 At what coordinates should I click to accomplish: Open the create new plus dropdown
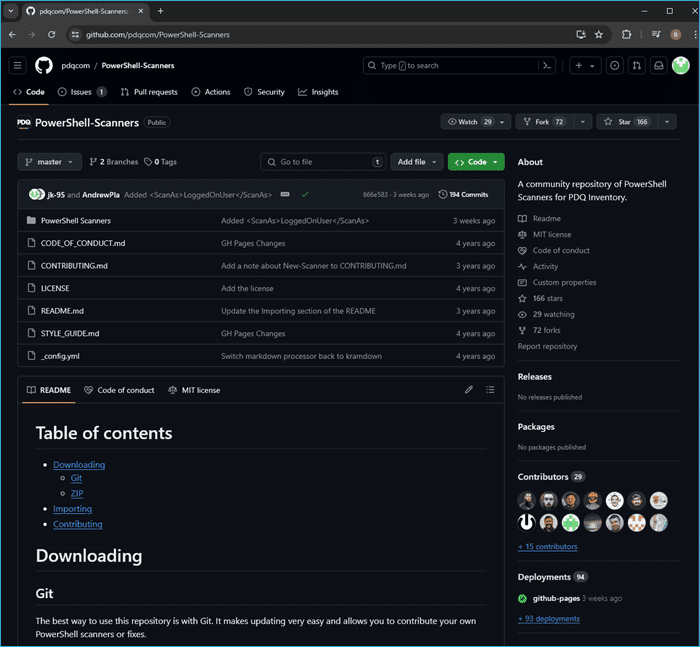[584, 66]
